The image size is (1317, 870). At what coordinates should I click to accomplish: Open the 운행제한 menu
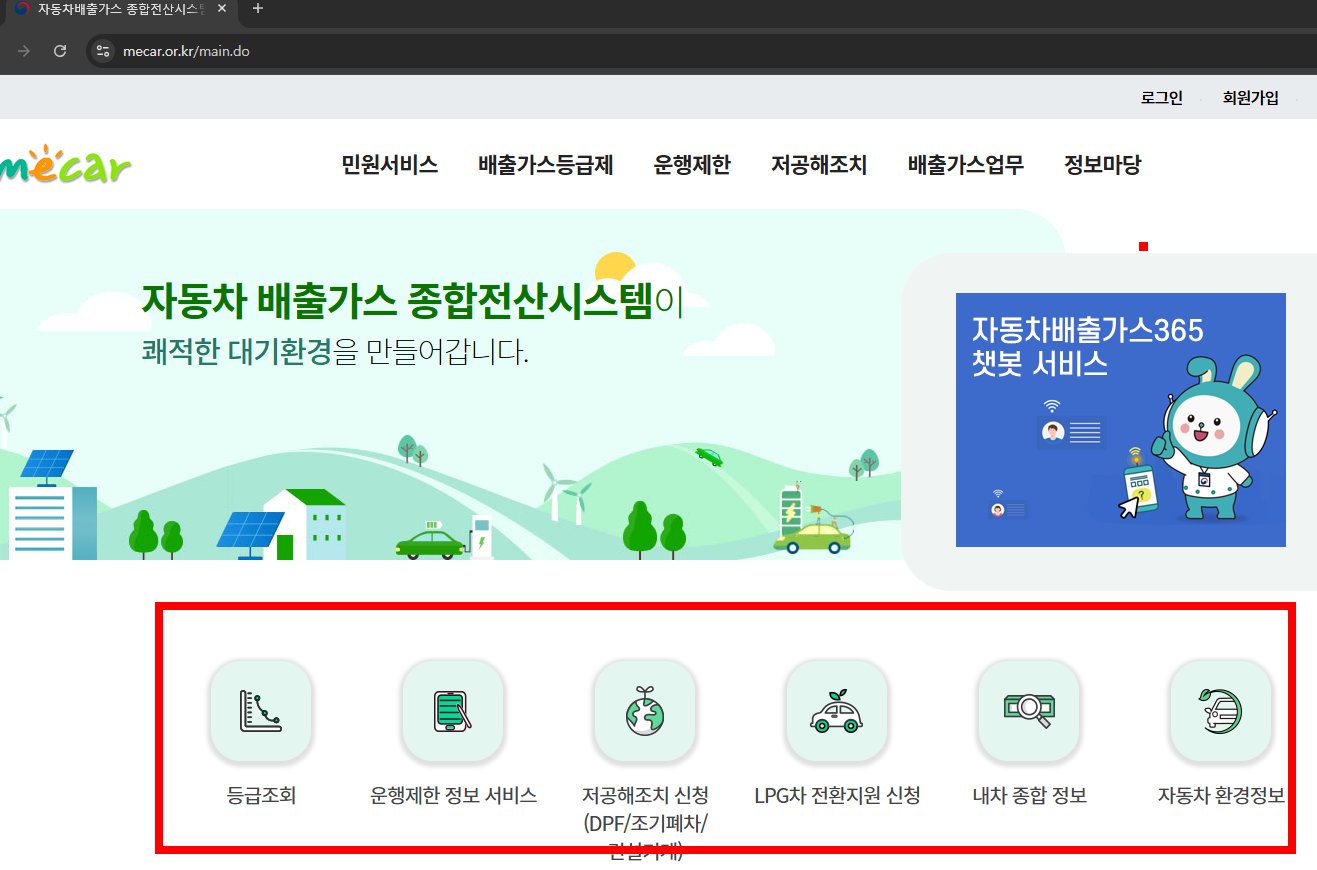692,165
